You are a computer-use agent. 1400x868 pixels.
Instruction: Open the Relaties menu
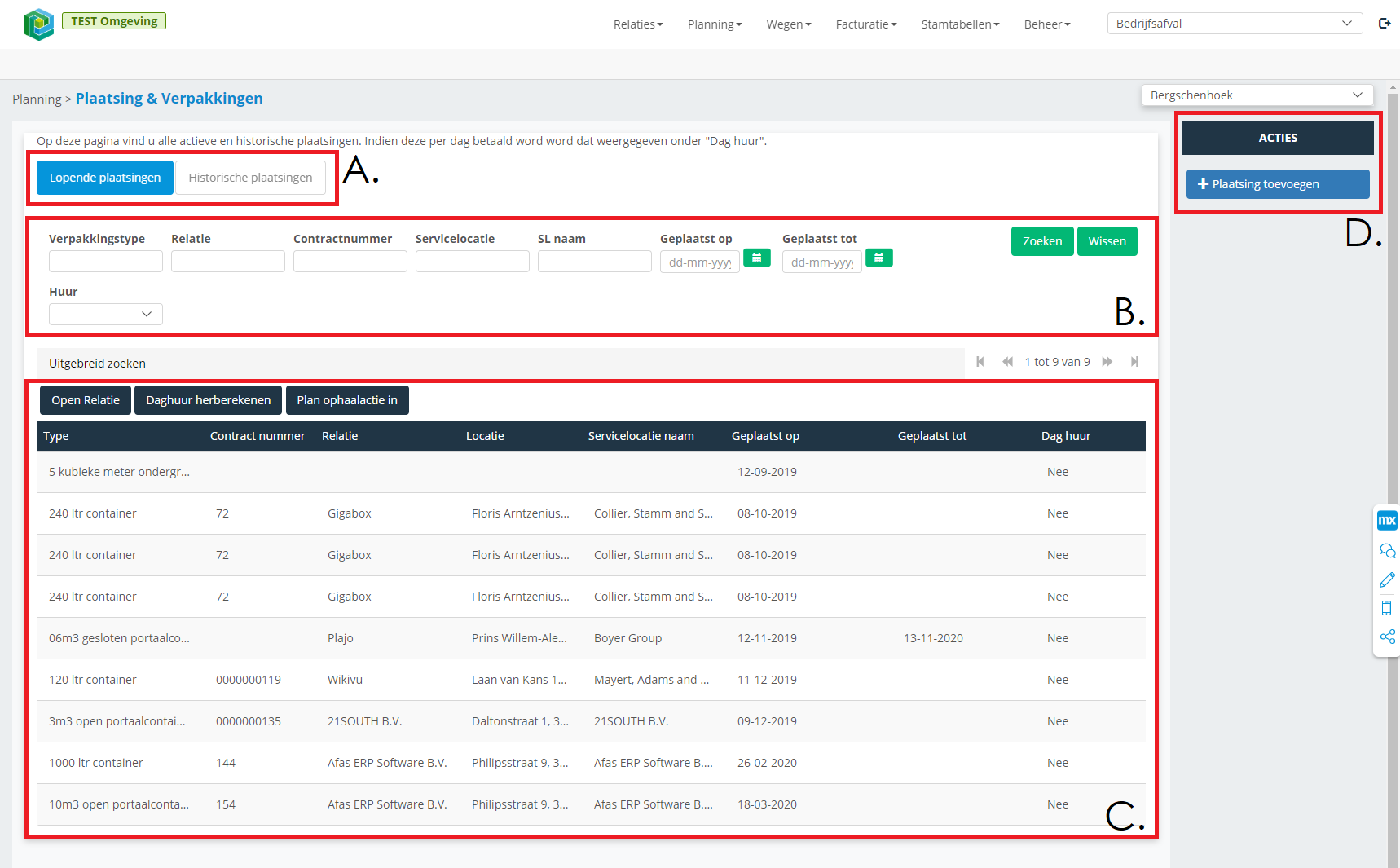click(x=638, y=24)
